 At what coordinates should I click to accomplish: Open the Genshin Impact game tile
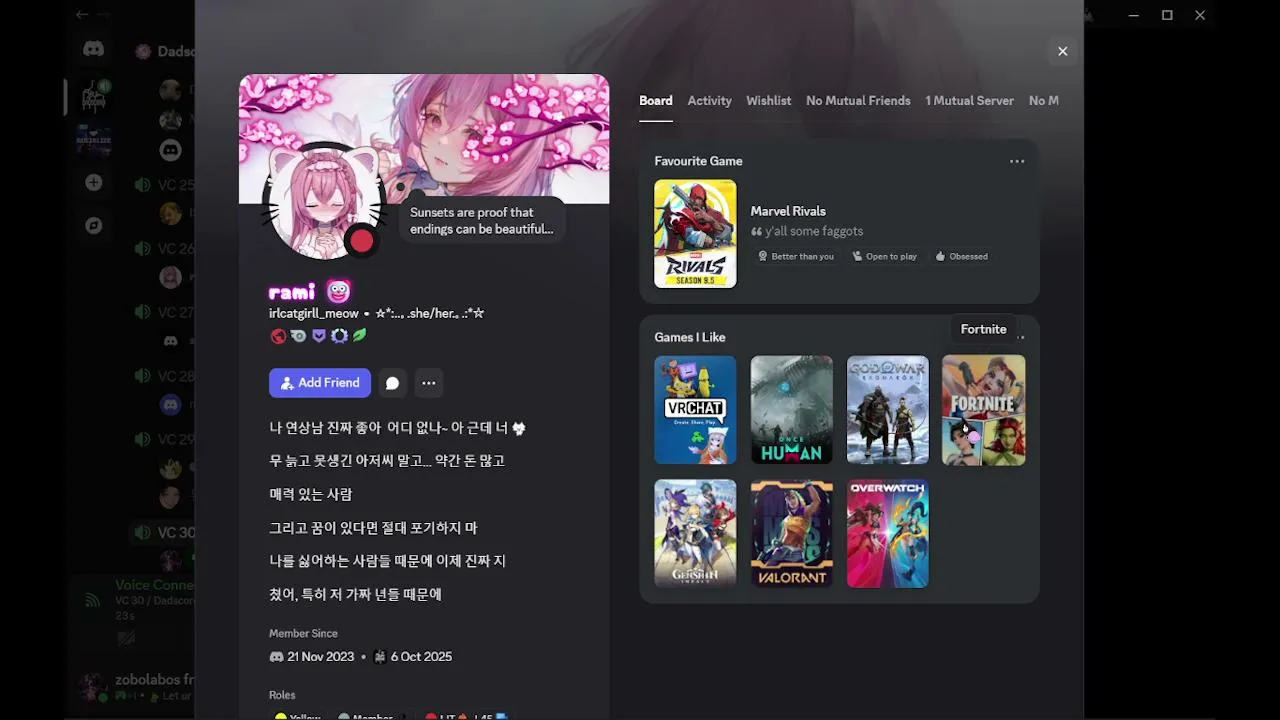695,533
